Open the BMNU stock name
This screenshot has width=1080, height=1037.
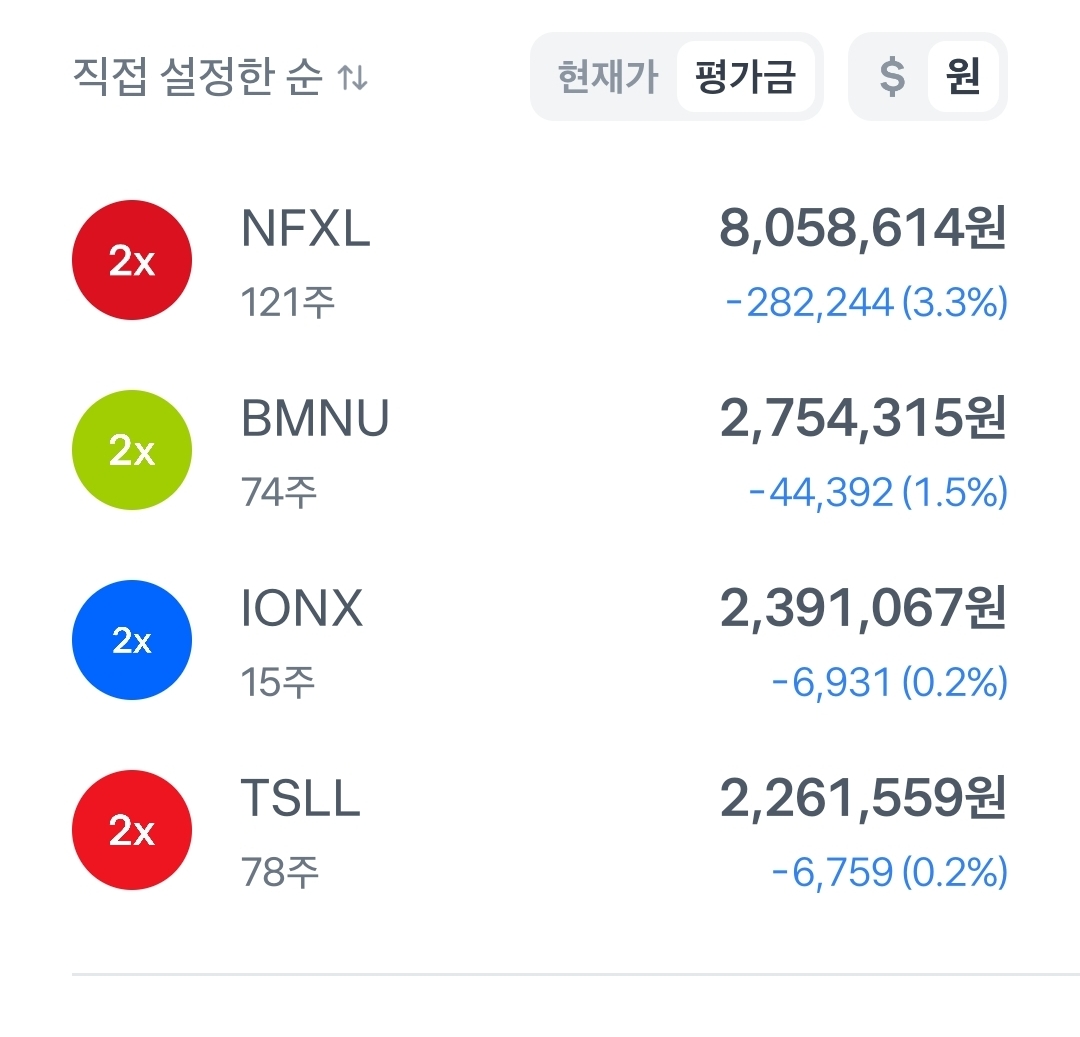pos(315,420)
